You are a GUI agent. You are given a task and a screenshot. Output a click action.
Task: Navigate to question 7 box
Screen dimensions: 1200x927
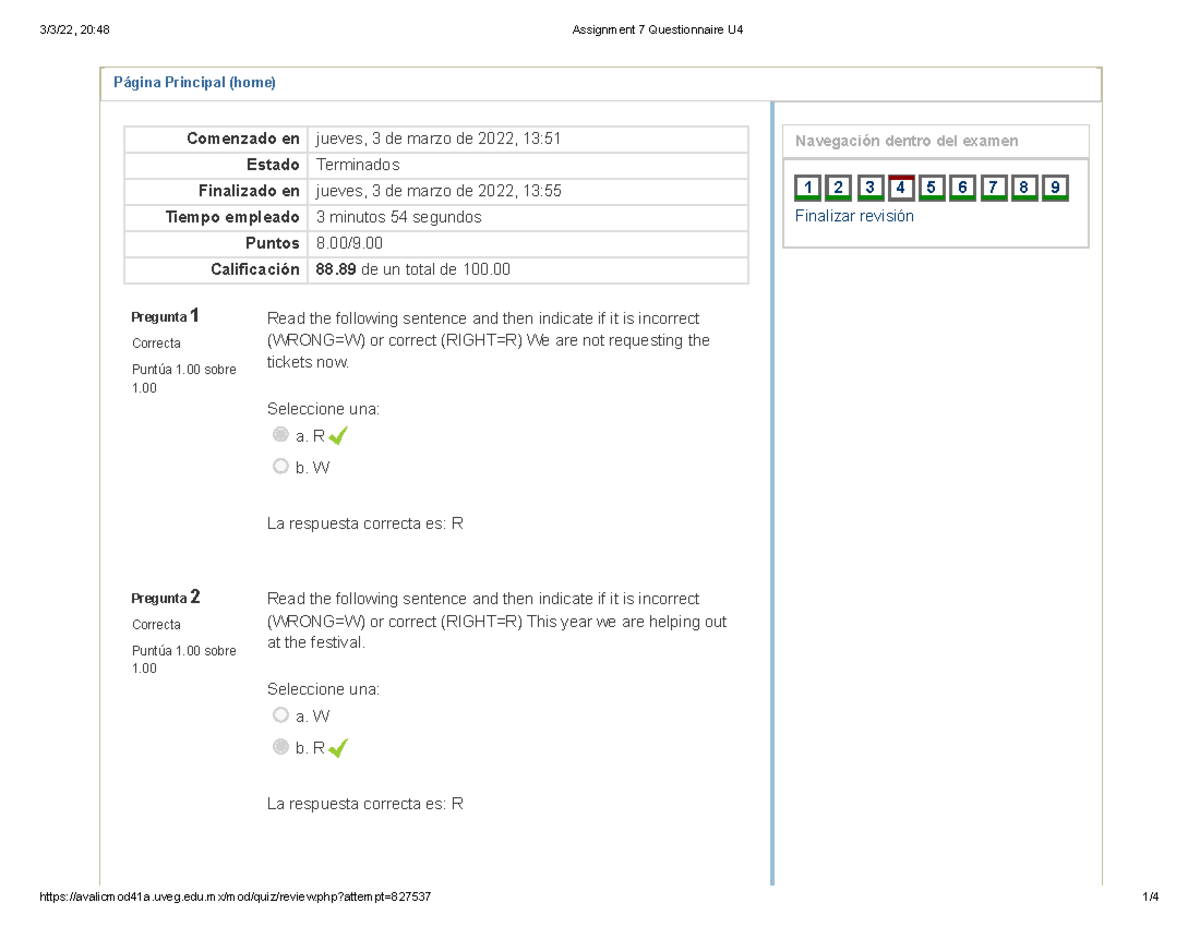click(x=993, y=188)
